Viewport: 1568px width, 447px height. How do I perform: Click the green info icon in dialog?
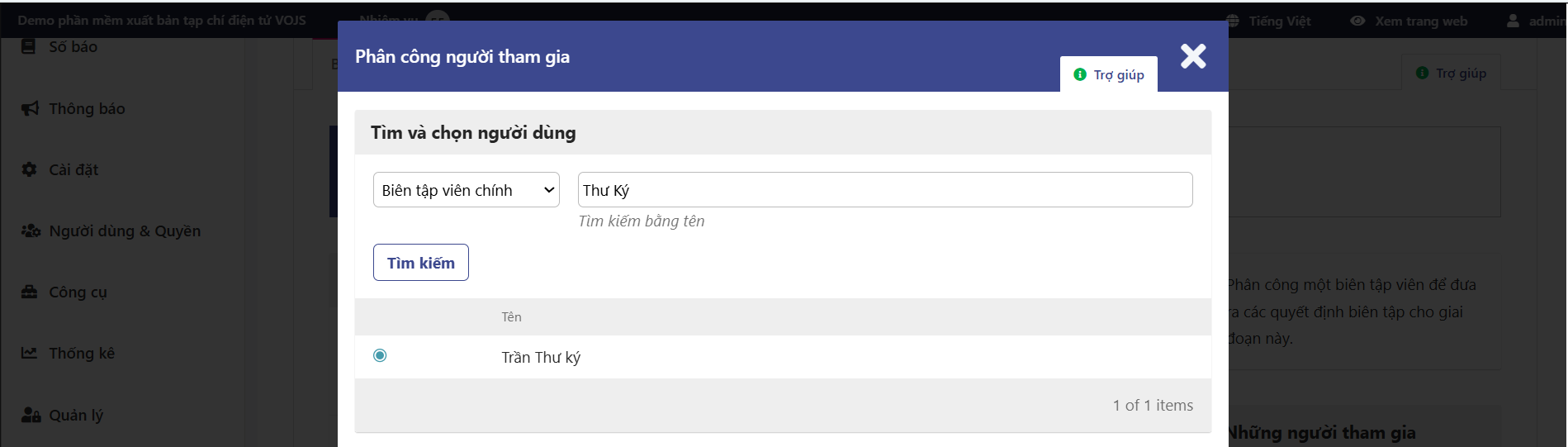pos(1080,74)
